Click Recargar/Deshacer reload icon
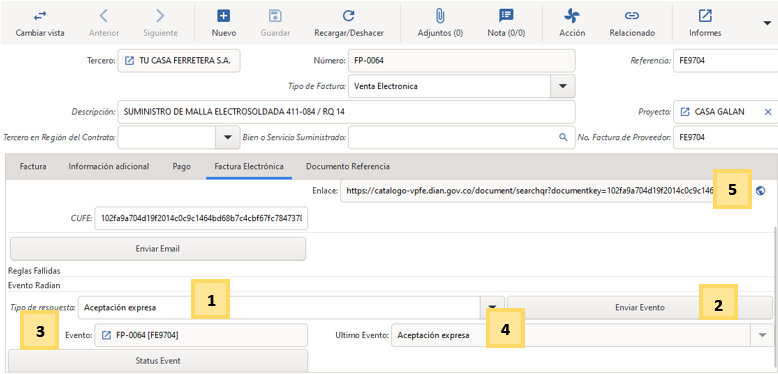778x374 pixels. (349, 16)
